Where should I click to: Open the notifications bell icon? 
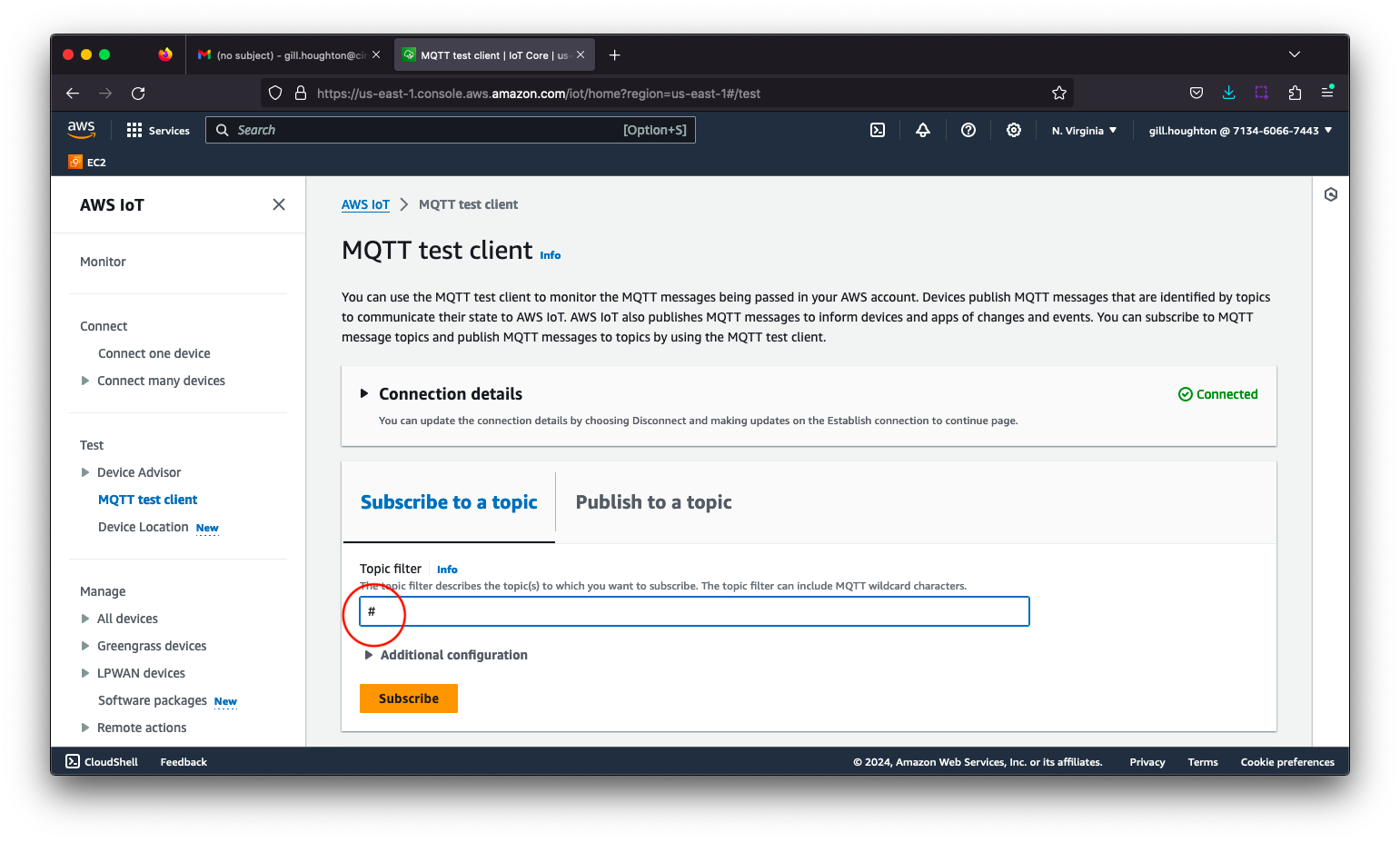923,130
